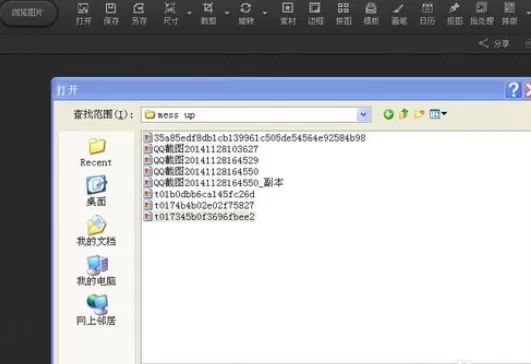Open the view menu dropdown icon
This screenshot has height=364, width=531.
pos(438,114)
